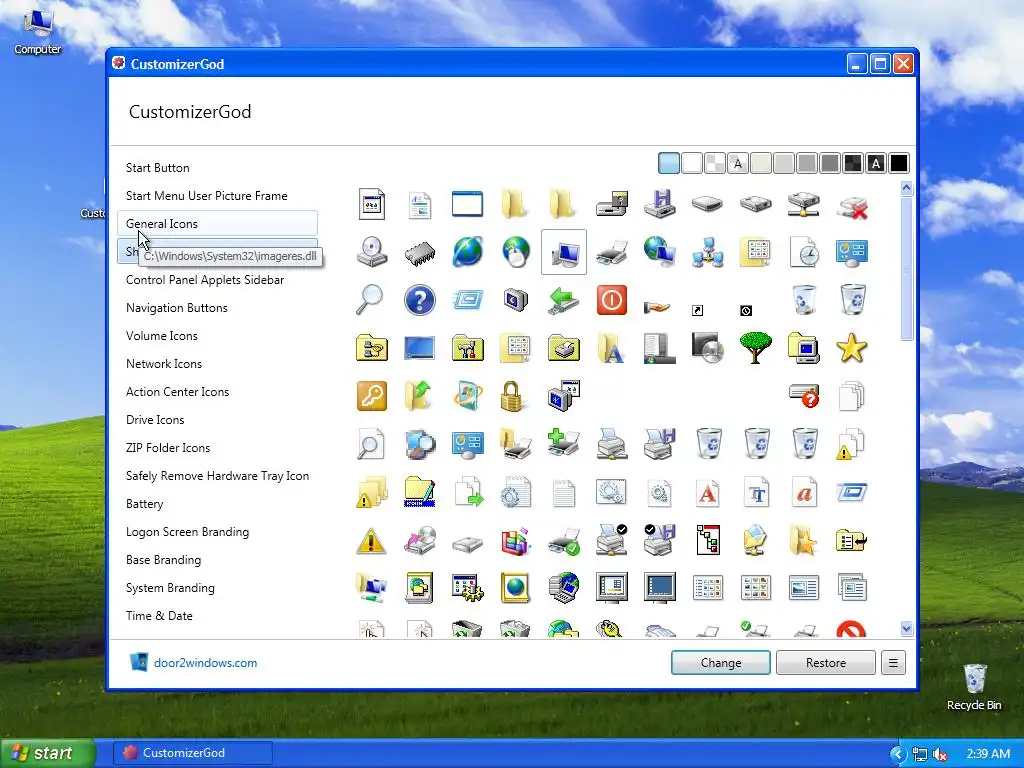Image resolution: width=1024 pixels, height=768 pixels.
Task: Select the red prohibited sign icon
Action: point(852,630)
